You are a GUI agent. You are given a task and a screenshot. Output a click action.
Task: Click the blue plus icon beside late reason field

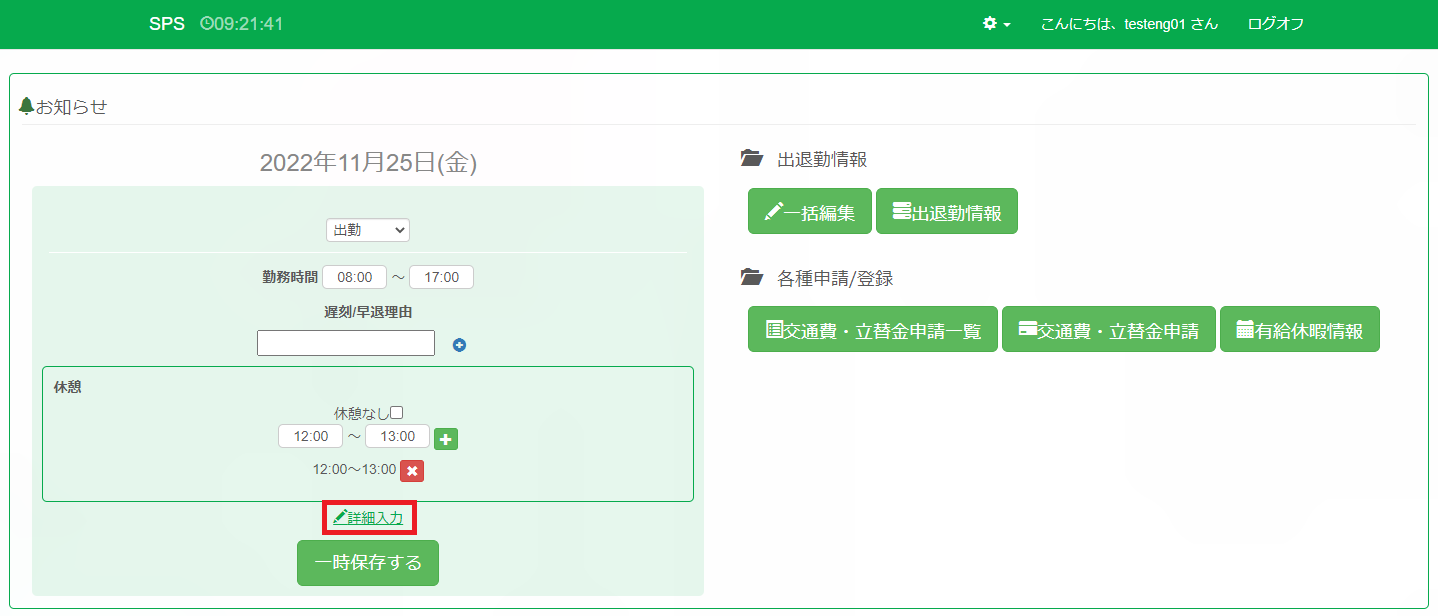click(459, 345)
